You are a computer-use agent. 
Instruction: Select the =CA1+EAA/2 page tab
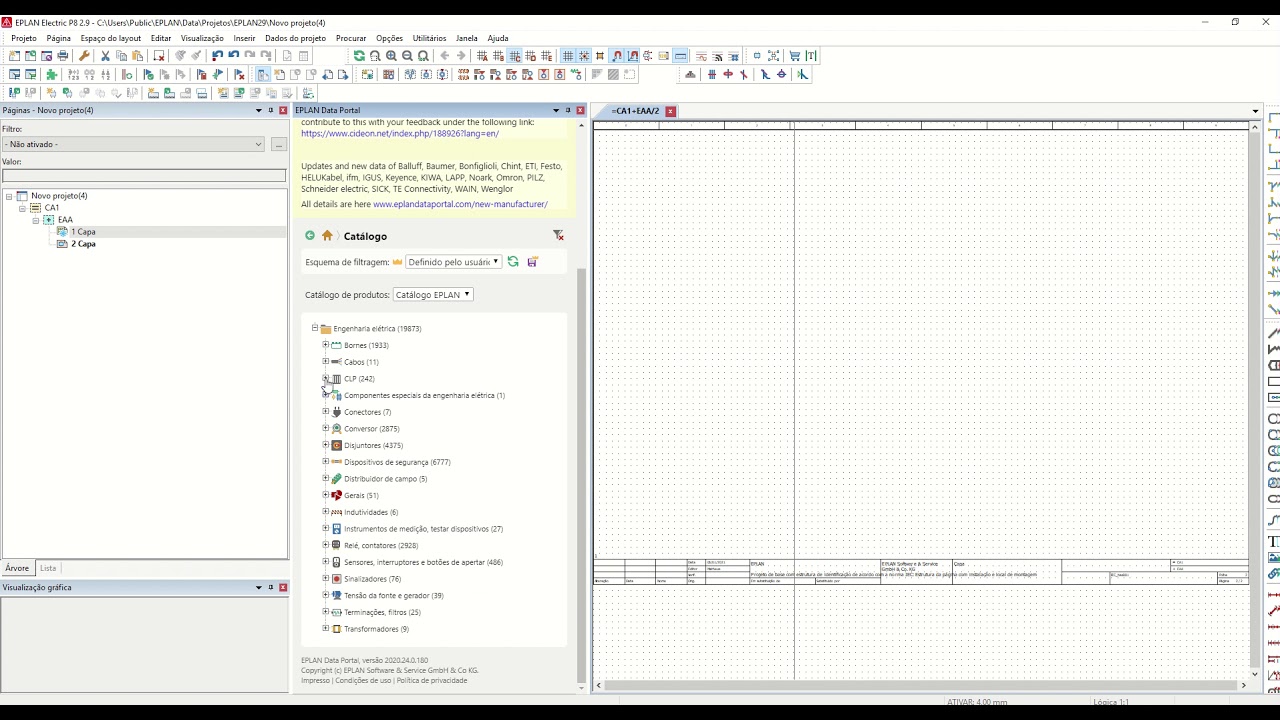[635, 111]
